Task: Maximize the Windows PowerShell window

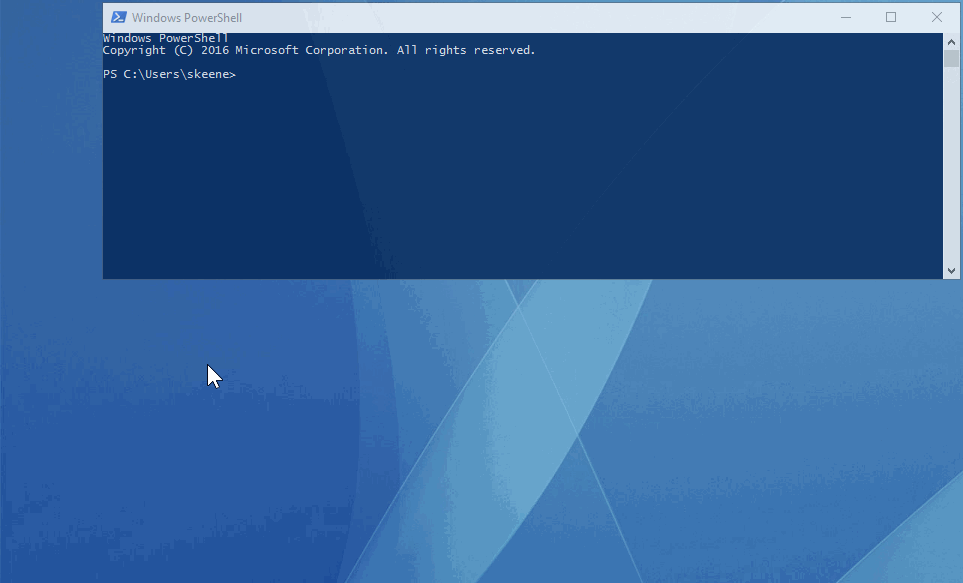Action: tap(891, 17)
